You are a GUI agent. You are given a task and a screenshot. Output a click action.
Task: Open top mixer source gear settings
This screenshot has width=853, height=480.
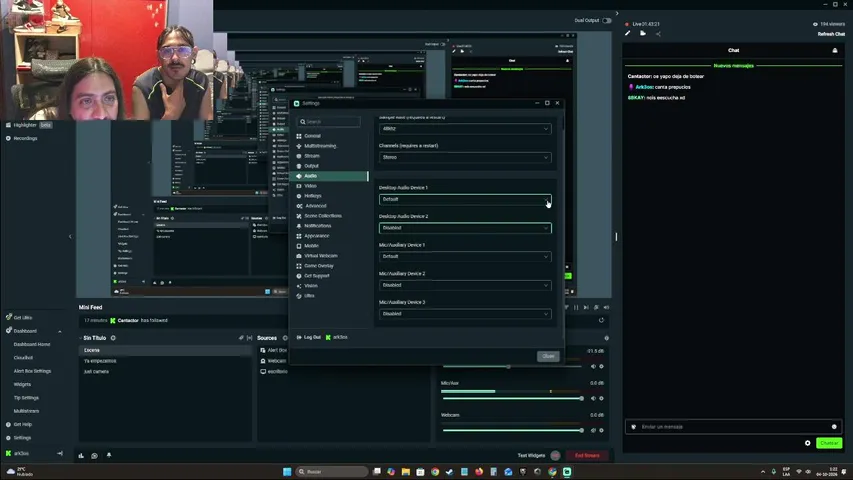(601, 366)
